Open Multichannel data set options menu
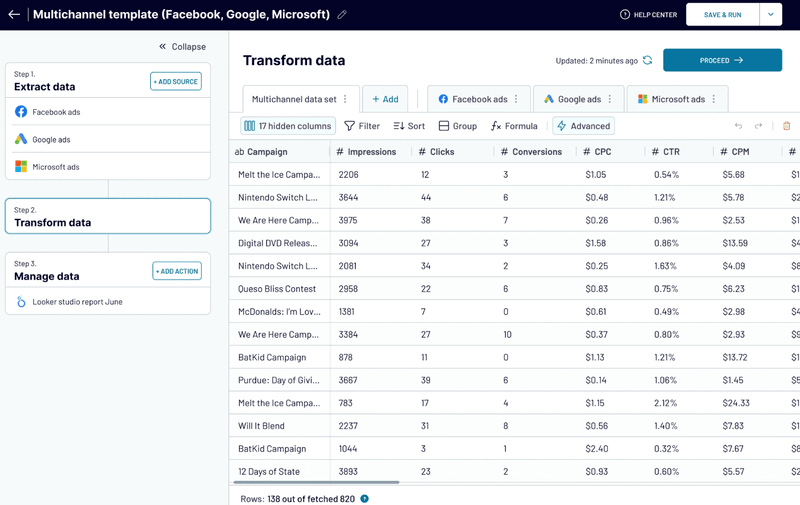800x505 pixels. tap(345, 100)
